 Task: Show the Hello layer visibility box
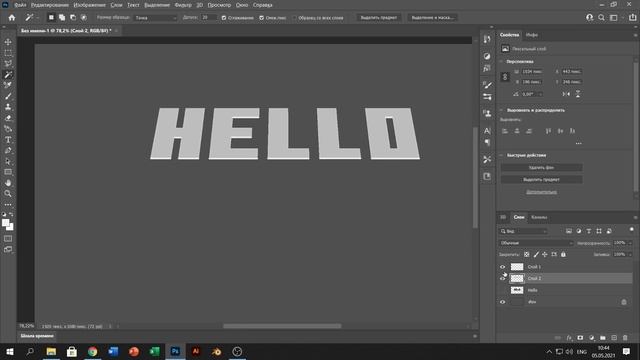(x=502, y=290)
